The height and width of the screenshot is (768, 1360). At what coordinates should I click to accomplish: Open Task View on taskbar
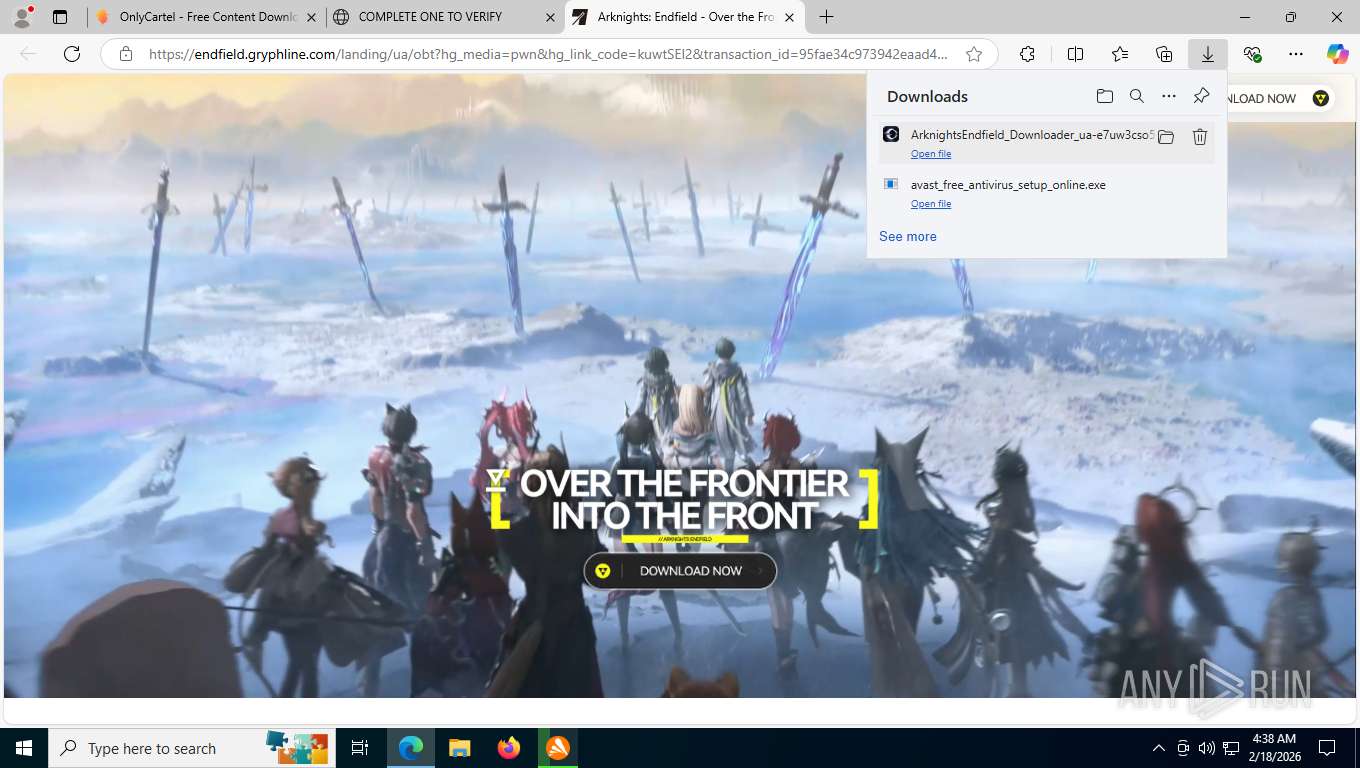(x=360, y=748)
